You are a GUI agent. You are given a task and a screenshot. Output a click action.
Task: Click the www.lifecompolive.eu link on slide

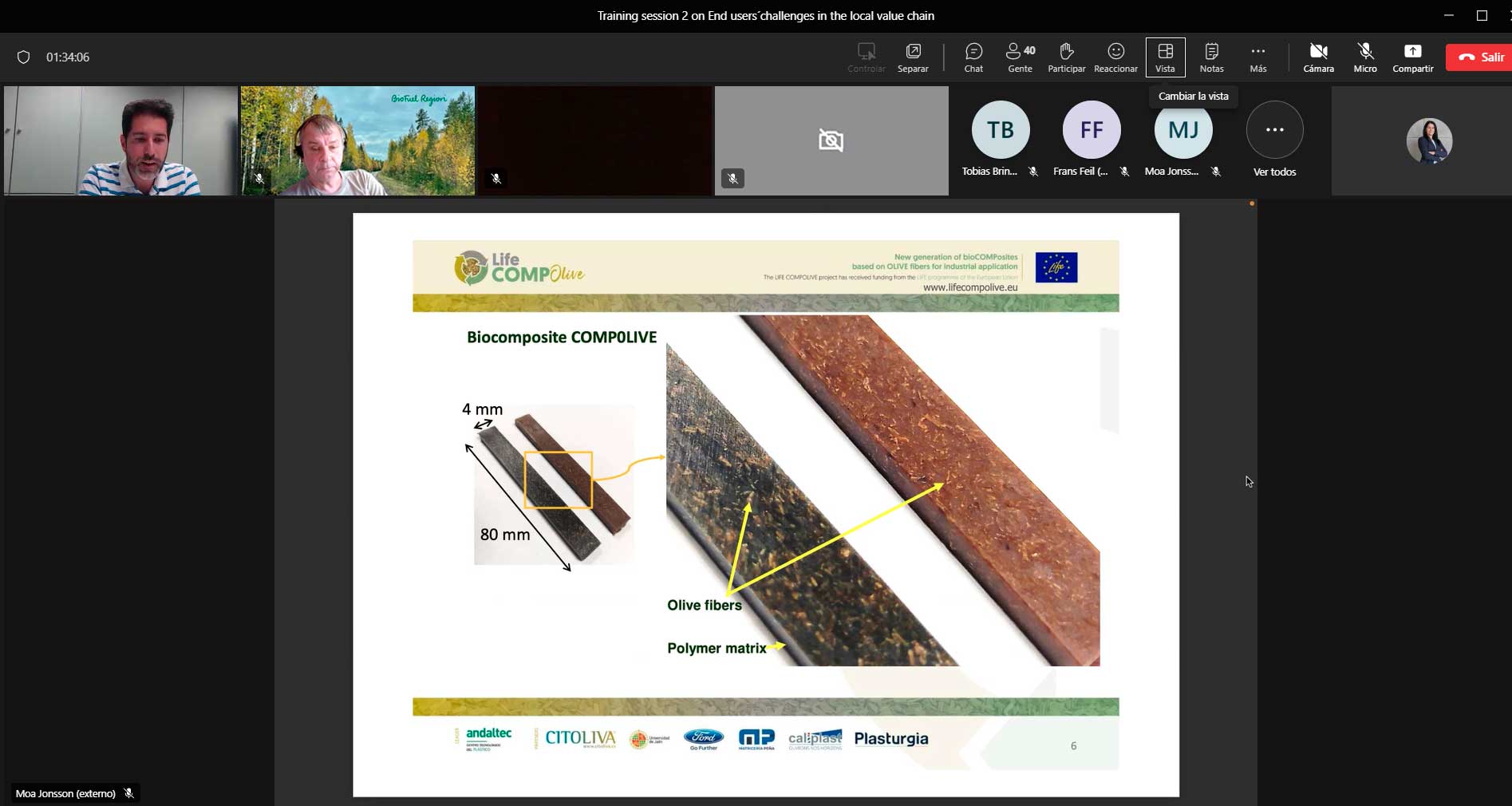(x=969, y=287)
